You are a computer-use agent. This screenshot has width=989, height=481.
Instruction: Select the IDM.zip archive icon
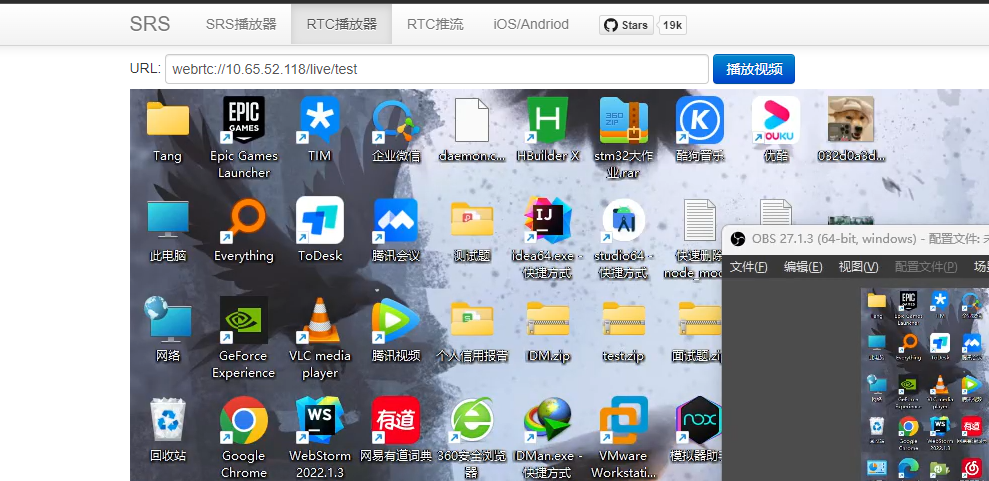click(547, 319)
